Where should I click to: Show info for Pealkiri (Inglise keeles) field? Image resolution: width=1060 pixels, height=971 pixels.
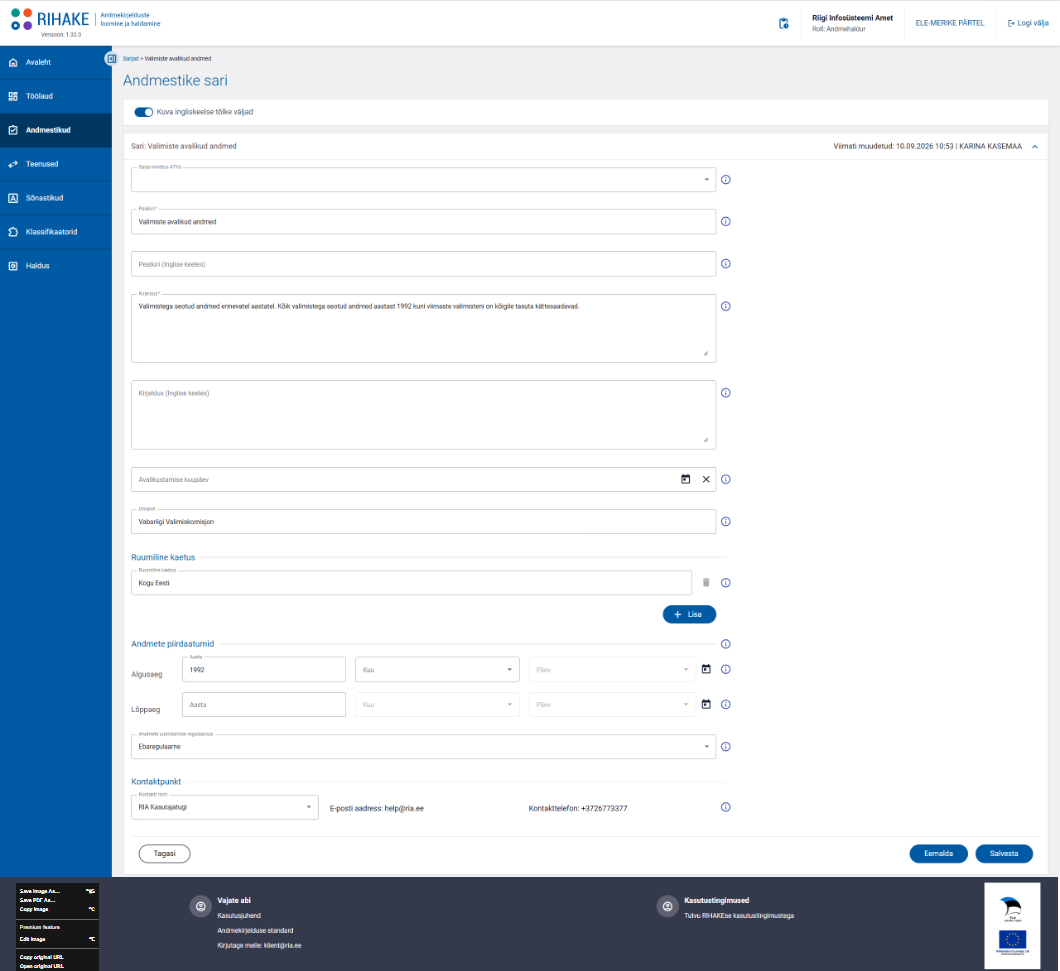click(x=726, y=264)
